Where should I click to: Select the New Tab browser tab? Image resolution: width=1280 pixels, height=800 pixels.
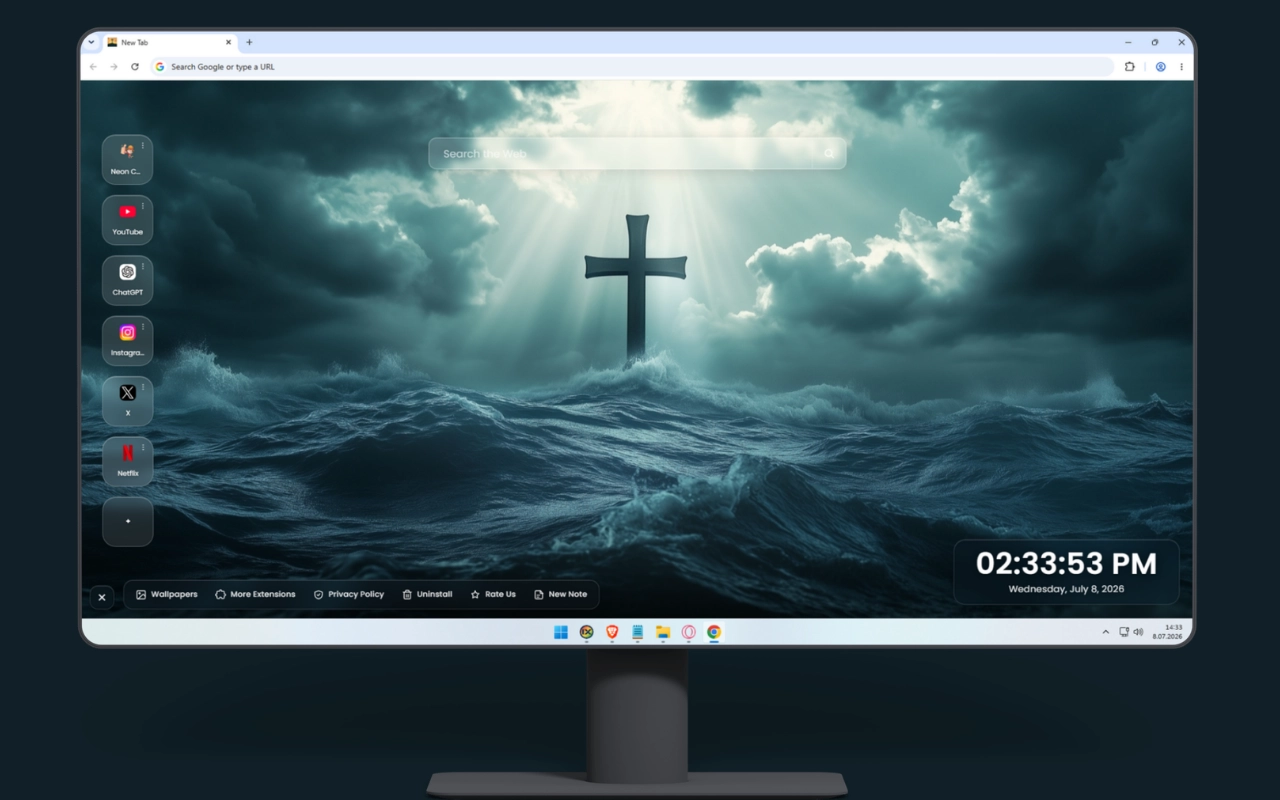(168, 42)
